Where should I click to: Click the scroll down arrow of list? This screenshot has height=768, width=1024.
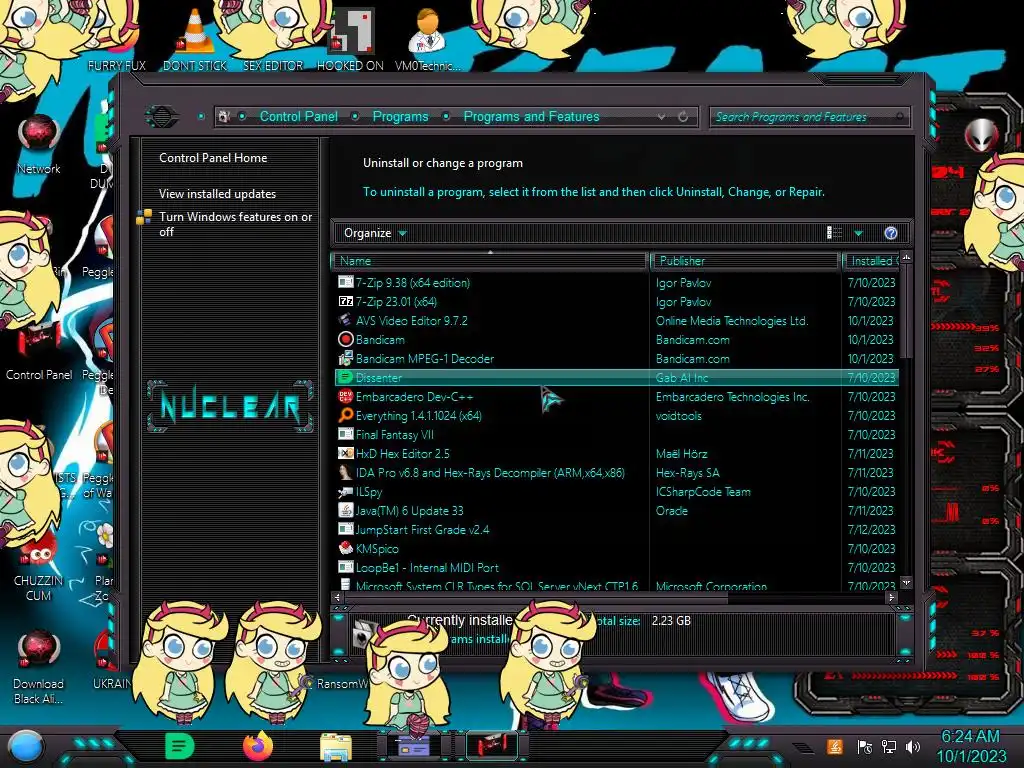[906, 582]
